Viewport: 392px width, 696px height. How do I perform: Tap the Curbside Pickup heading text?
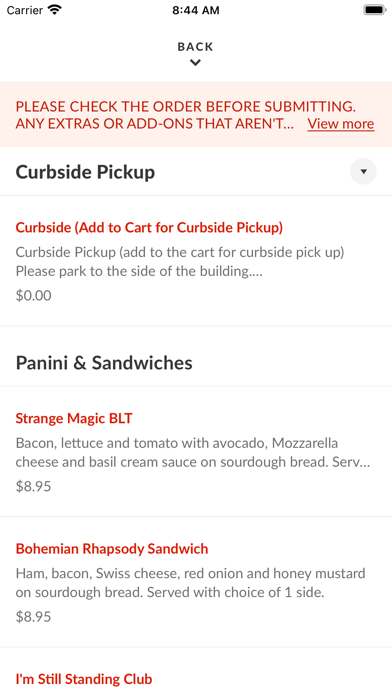pos(85,172)
